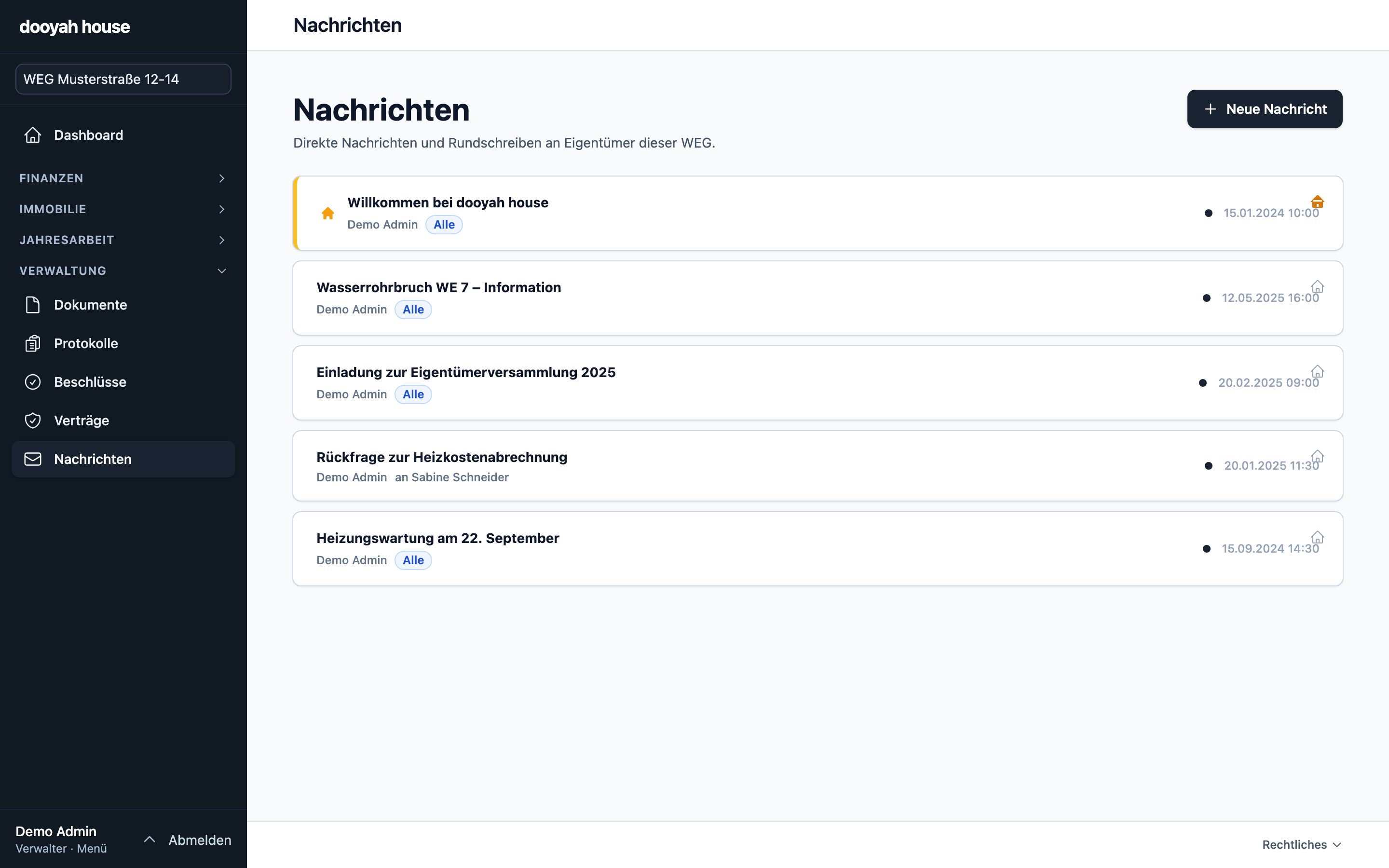
Task: Click the orange house icon left of Willkommen
Action: pos(328,213)
